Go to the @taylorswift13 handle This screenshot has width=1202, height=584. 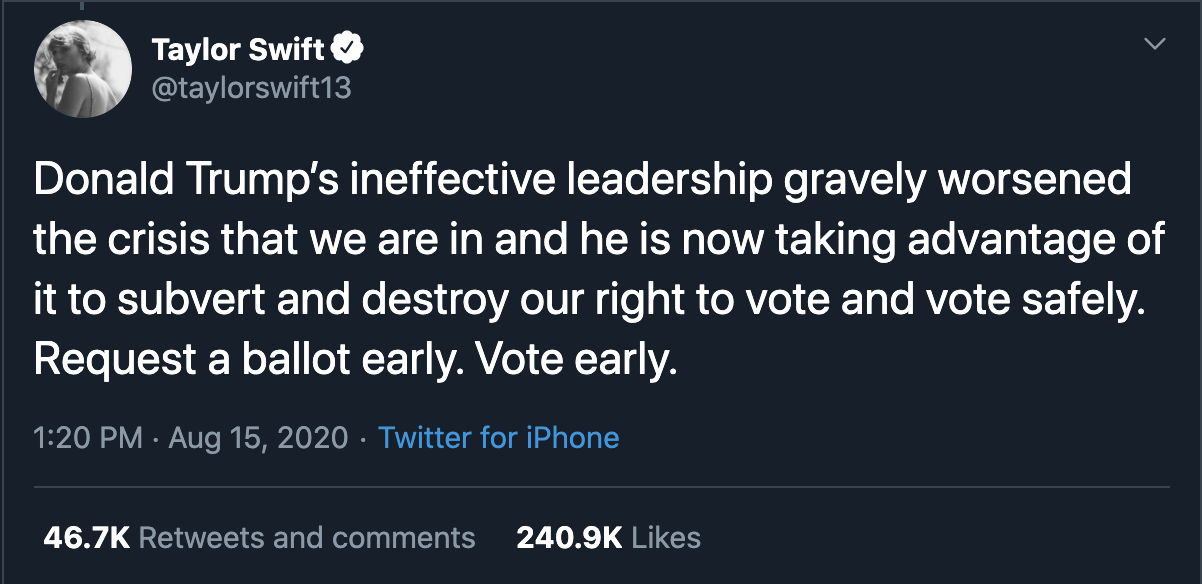[251, 88]
